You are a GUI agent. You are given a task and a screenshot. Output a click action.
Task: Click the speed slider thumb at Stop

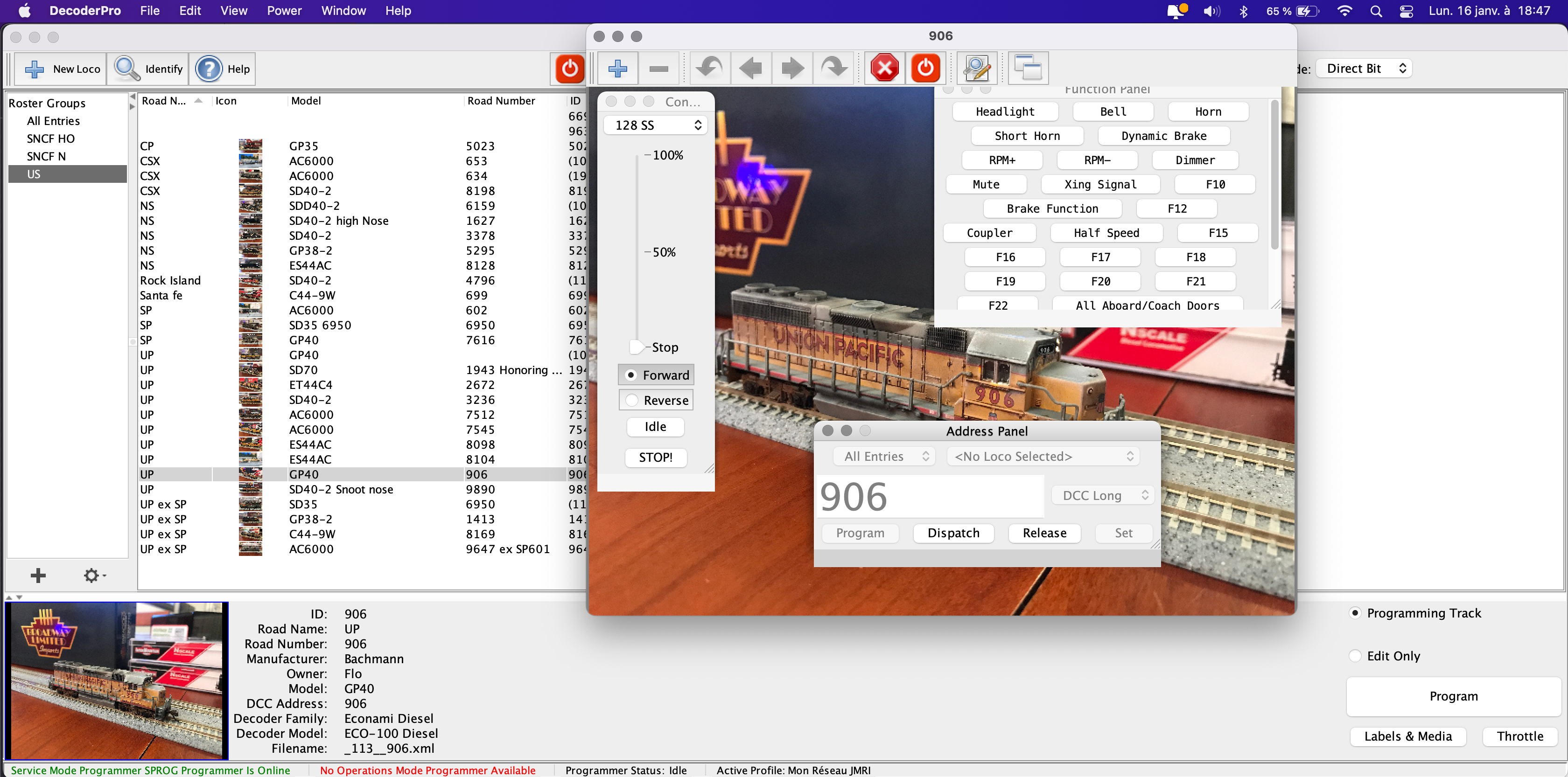tap(637, 347)
